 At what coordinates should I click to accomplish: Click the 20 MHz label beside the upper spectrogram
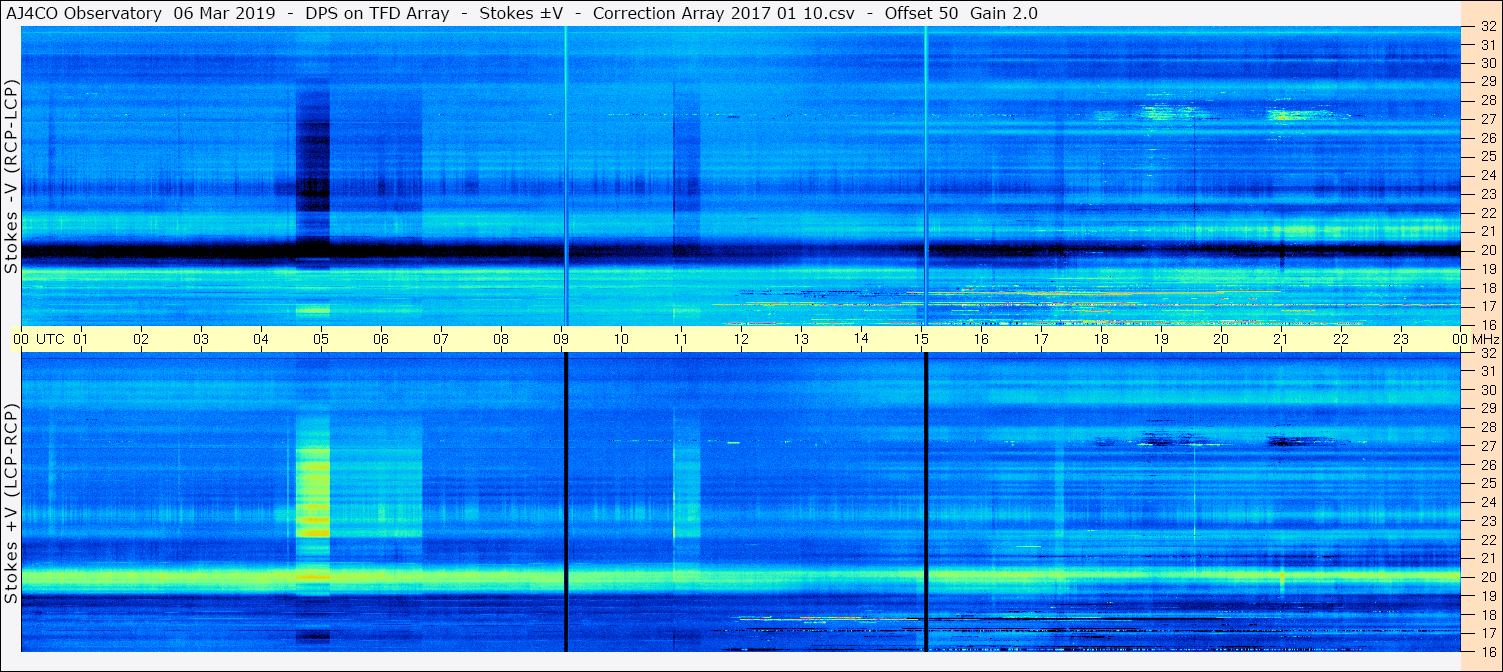pyautogui.click(x=1488, y=250)
